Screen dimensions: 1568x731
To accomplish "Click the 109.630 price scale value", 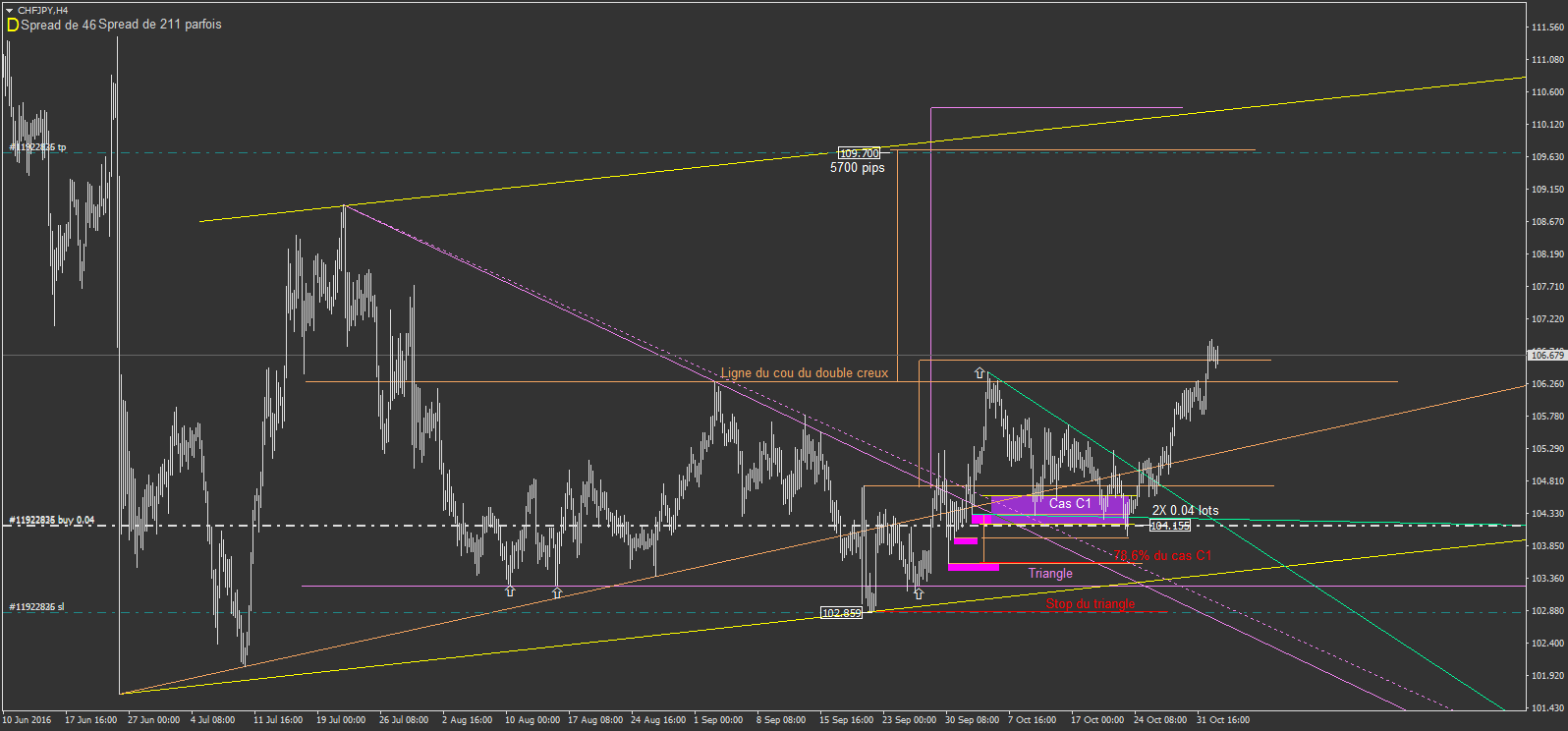I will coord(1547,157).
